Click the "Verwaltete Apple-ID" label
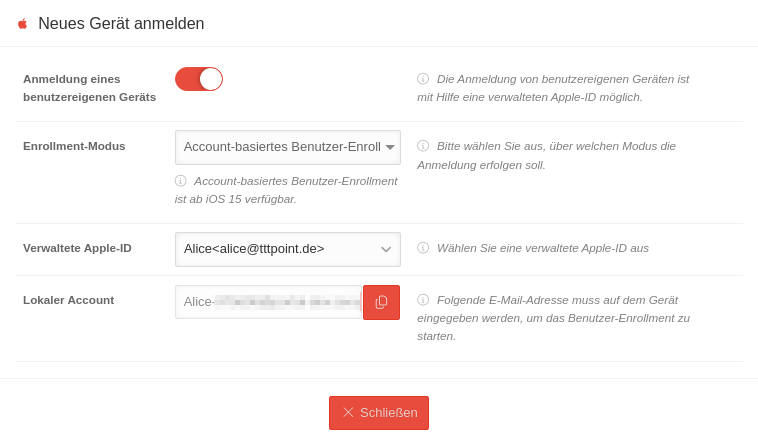The image size is (758, 446). [x=77, y=248]
